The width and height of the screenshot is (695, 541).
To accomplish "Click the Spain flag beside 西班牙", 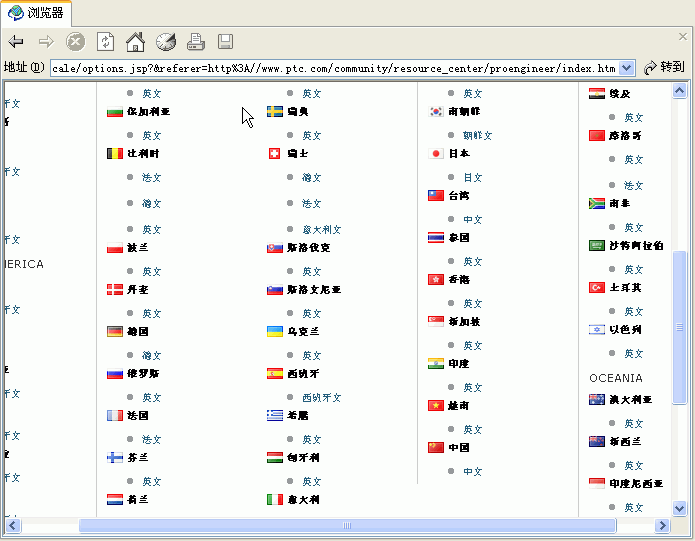I will (275, 374).
